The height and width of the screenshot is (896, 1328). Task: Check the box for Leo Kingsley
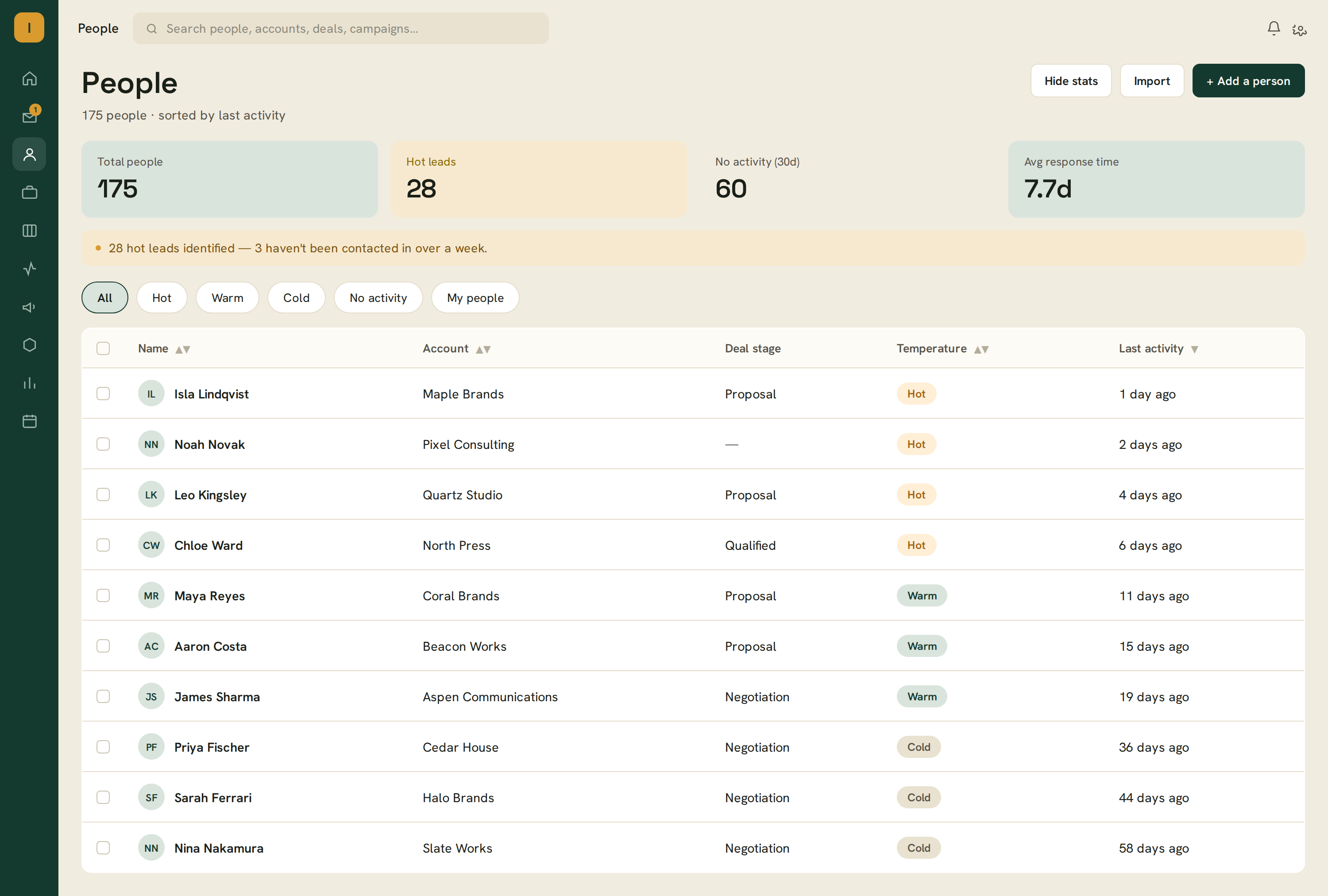104,495
